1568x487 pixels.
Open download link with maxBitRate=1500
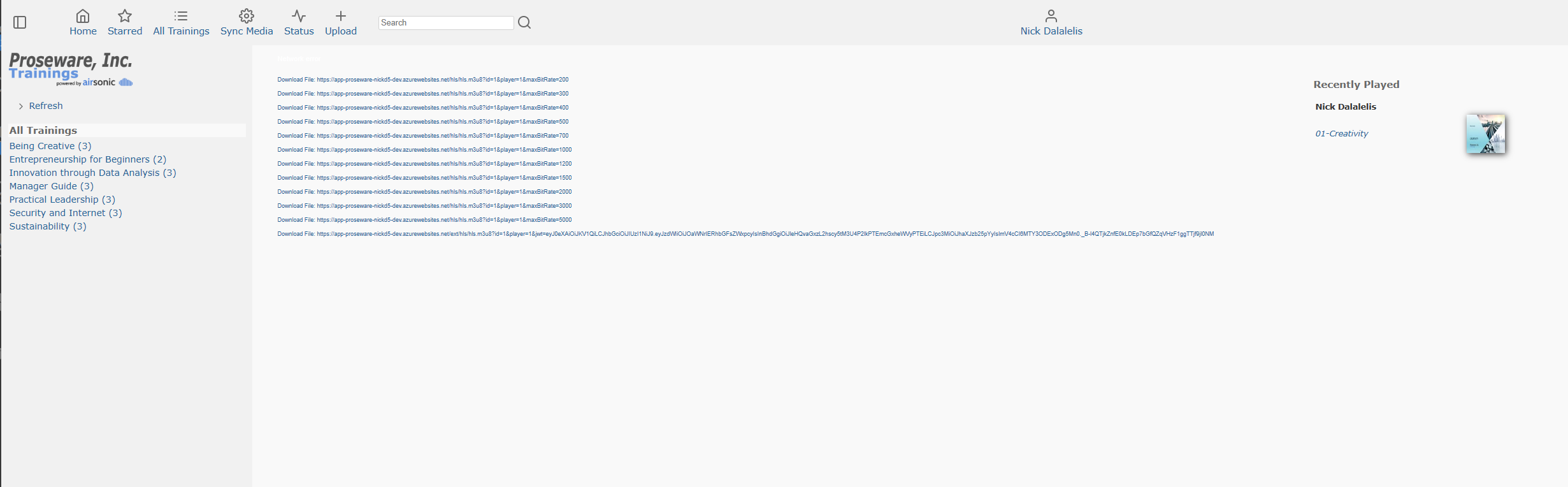click(424, 178)
